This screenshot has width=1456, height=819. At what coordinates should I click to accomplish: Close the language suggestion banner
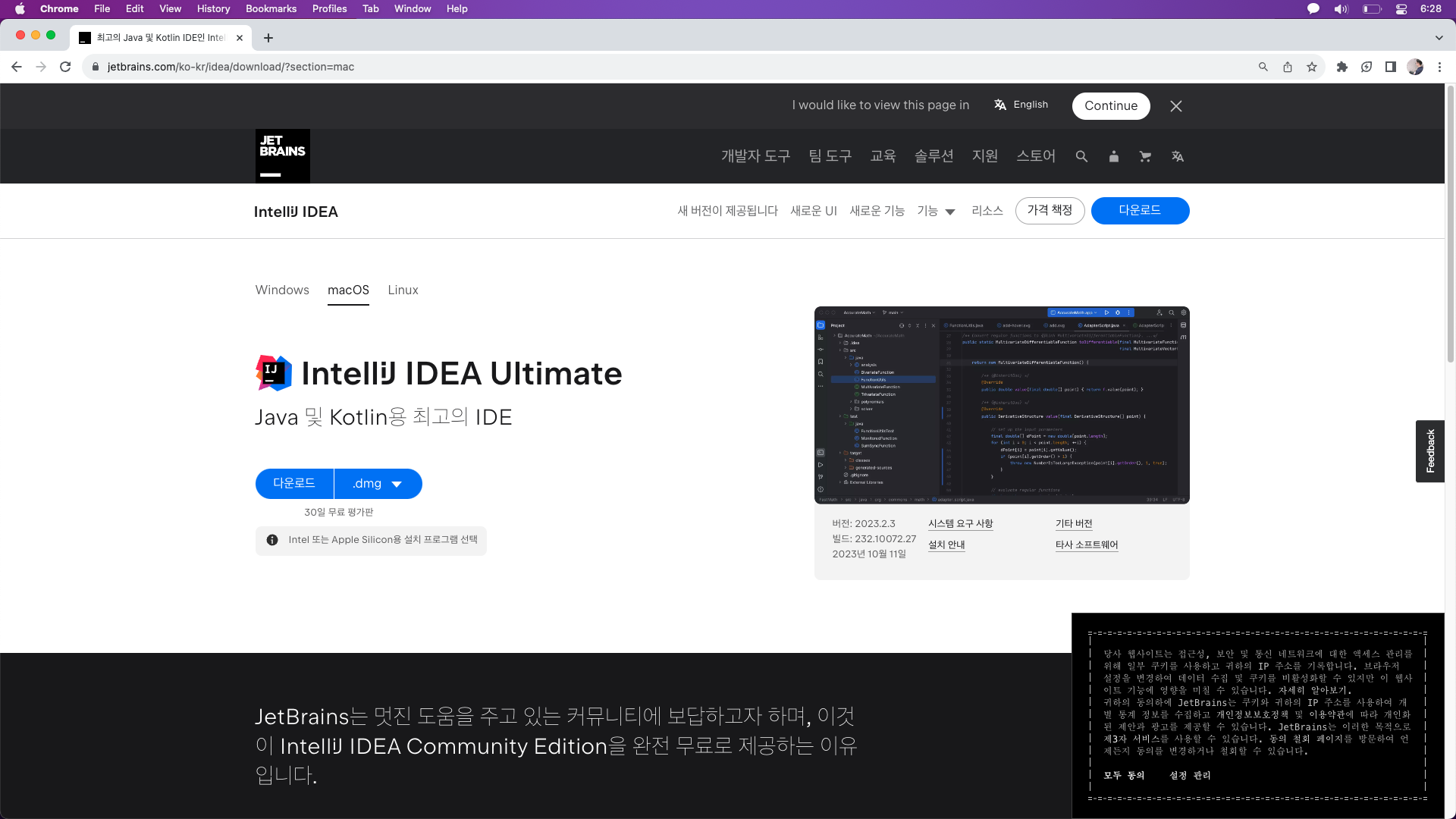pyautogui.click(x=1175, y=106)
